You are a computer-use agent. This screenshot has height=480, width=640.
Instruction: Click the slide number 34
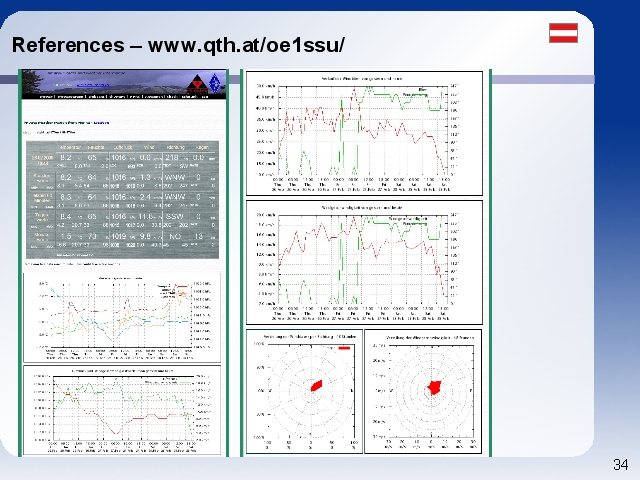coord(620,464)
